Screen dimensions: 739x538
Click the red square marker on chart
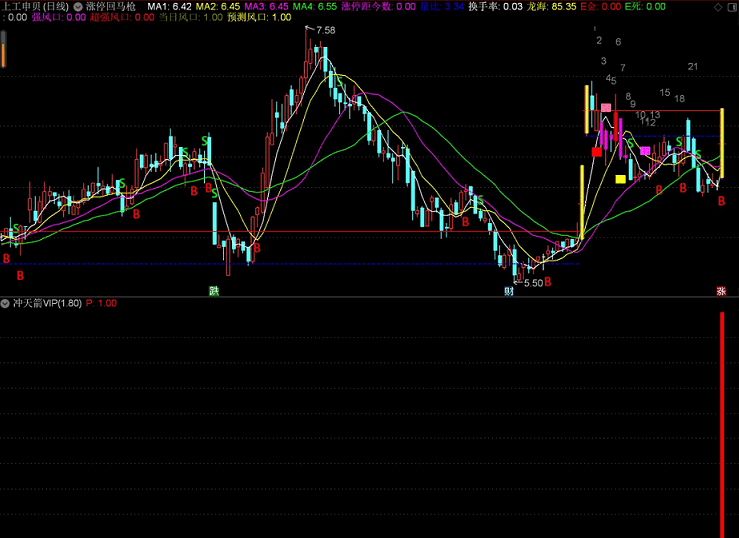point(597,152)
